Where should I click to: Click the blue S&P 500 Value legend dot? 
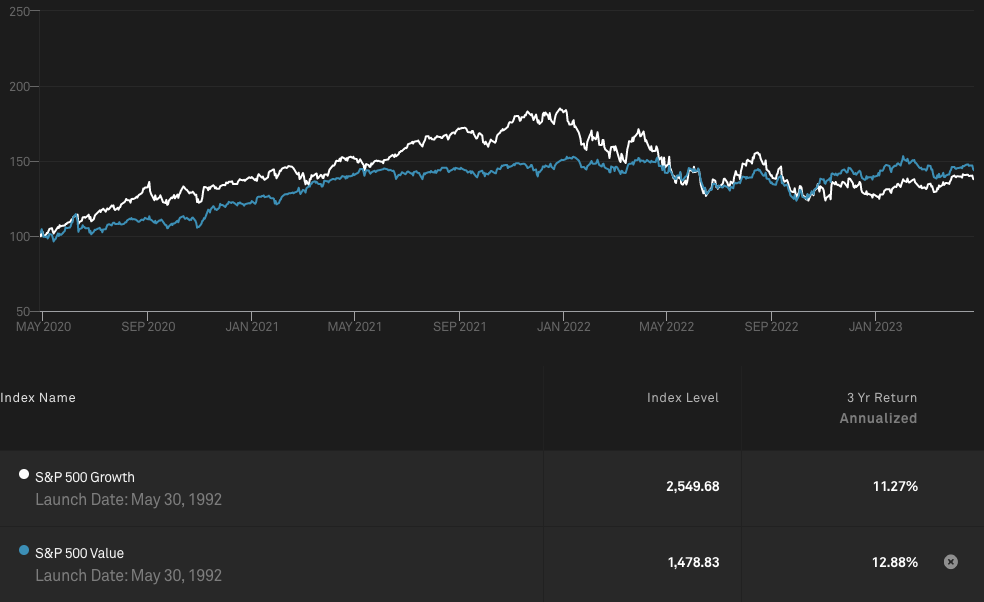click(x=24, y=551)
